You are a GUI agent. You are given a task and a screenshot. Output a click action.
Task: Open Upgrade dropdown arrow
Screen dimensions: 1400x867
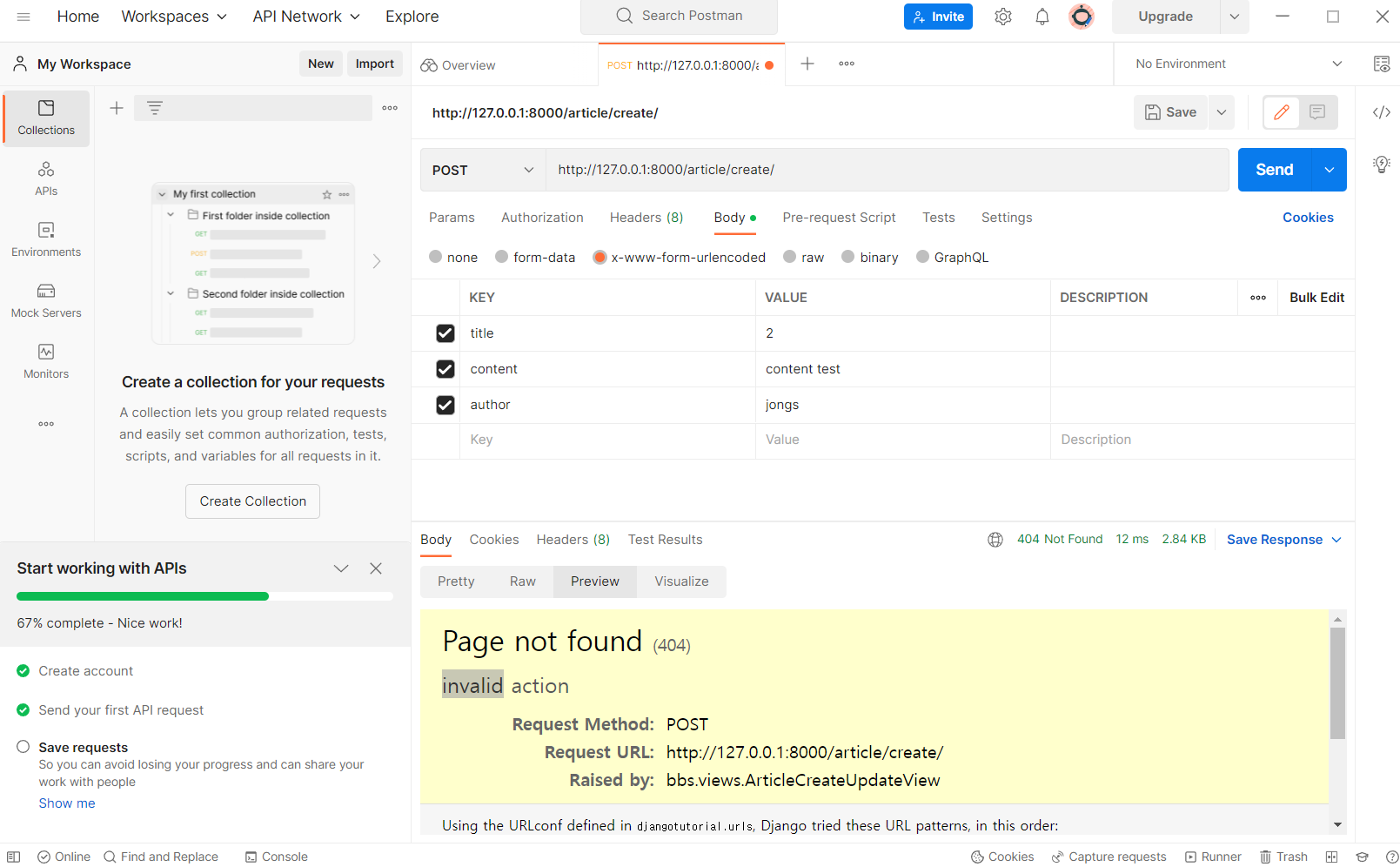(x=1235, y=17)
